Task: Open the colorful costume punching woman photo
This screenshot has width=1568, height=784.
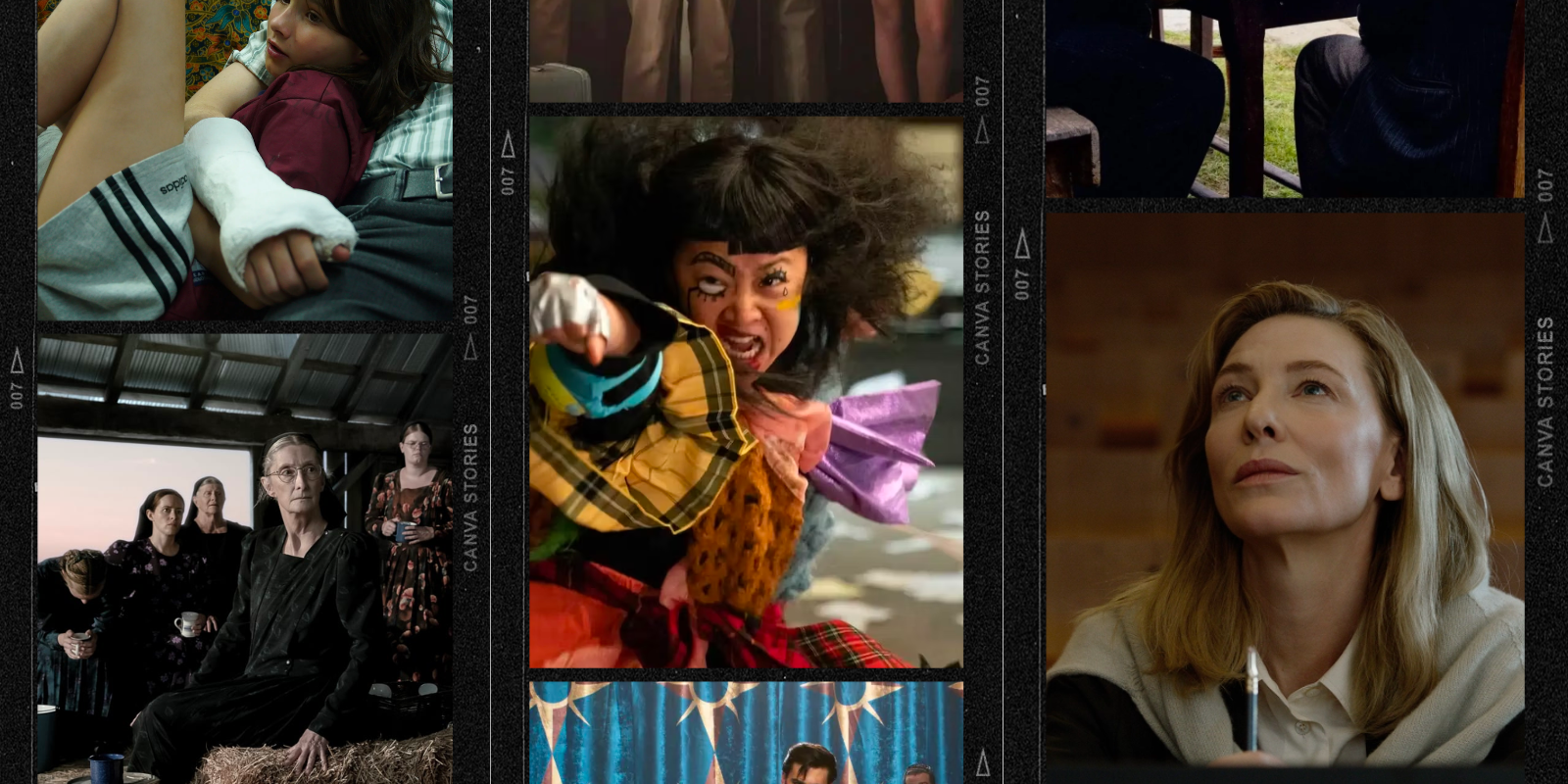Action: pyautogui.click(x=746, y=392)
